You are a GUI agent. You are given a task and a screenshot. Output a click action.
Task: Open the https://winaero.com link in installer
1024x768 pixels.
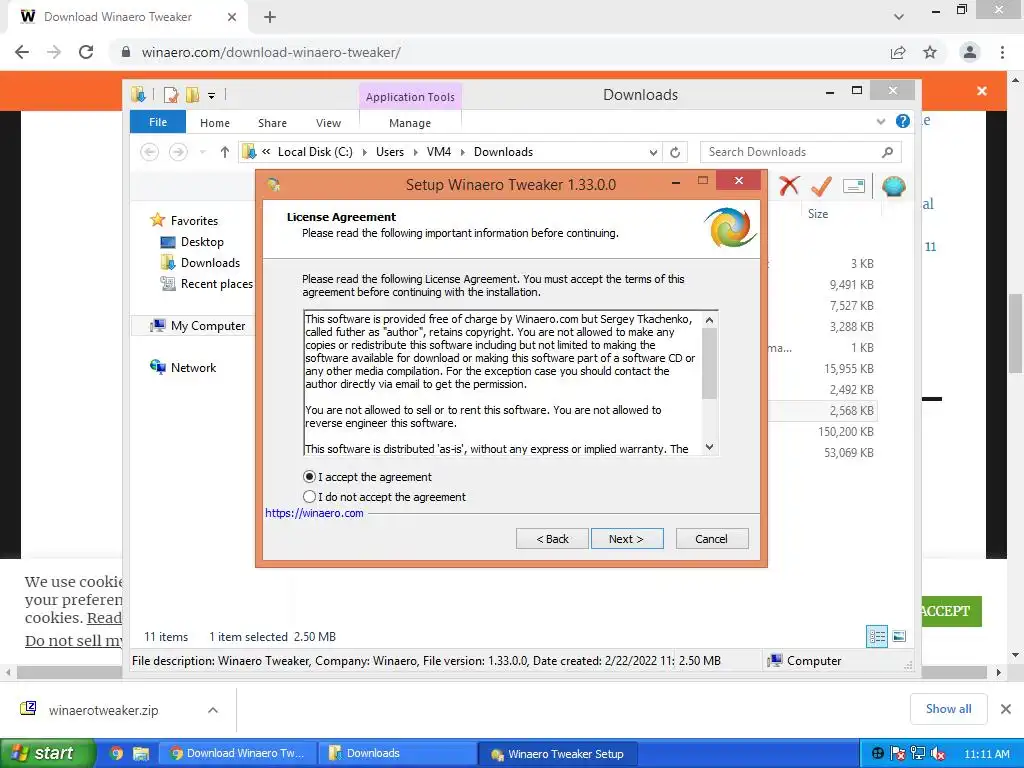point(314,513)
